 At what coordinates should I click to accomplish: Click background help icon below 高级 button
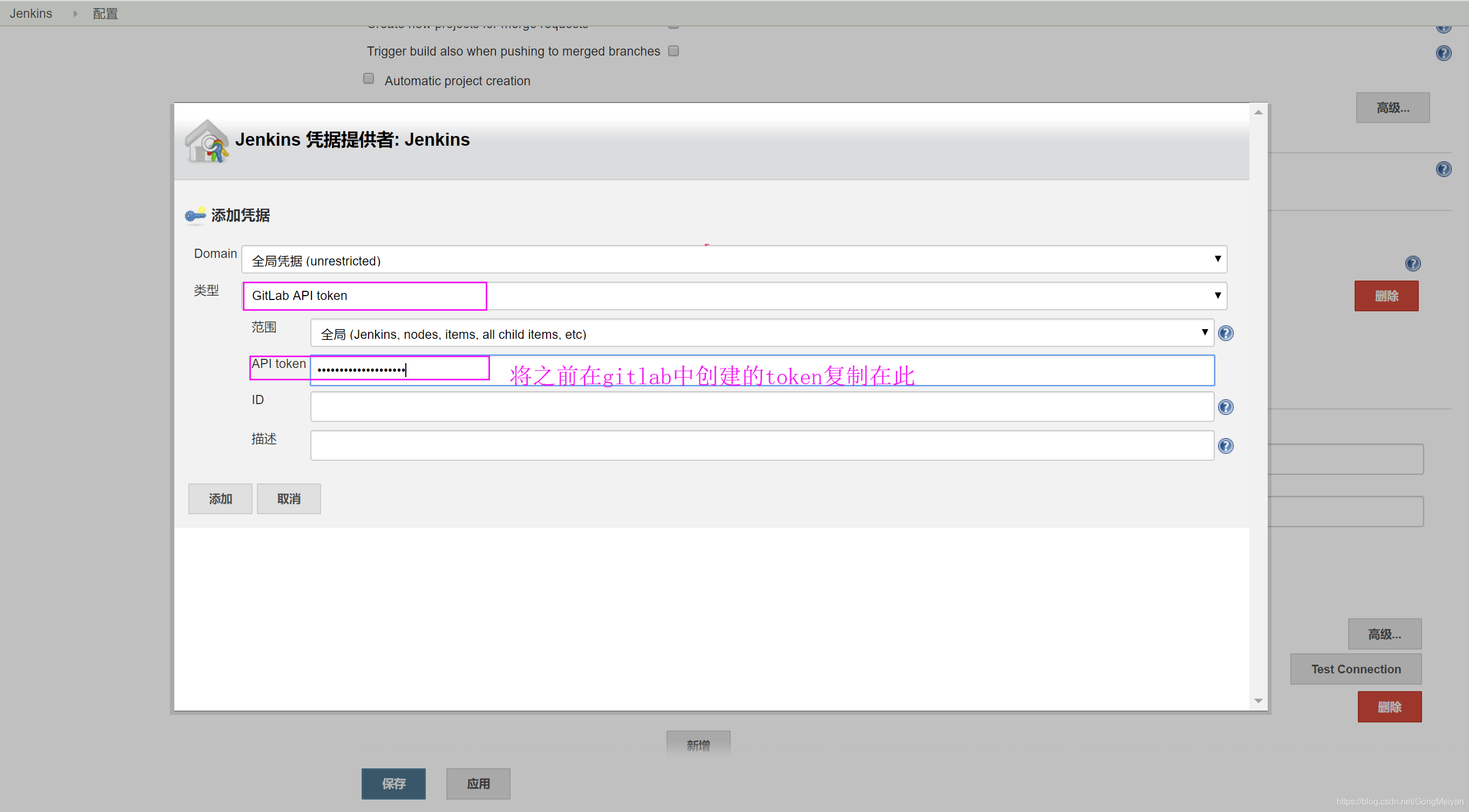click(x=1443, y=169)
